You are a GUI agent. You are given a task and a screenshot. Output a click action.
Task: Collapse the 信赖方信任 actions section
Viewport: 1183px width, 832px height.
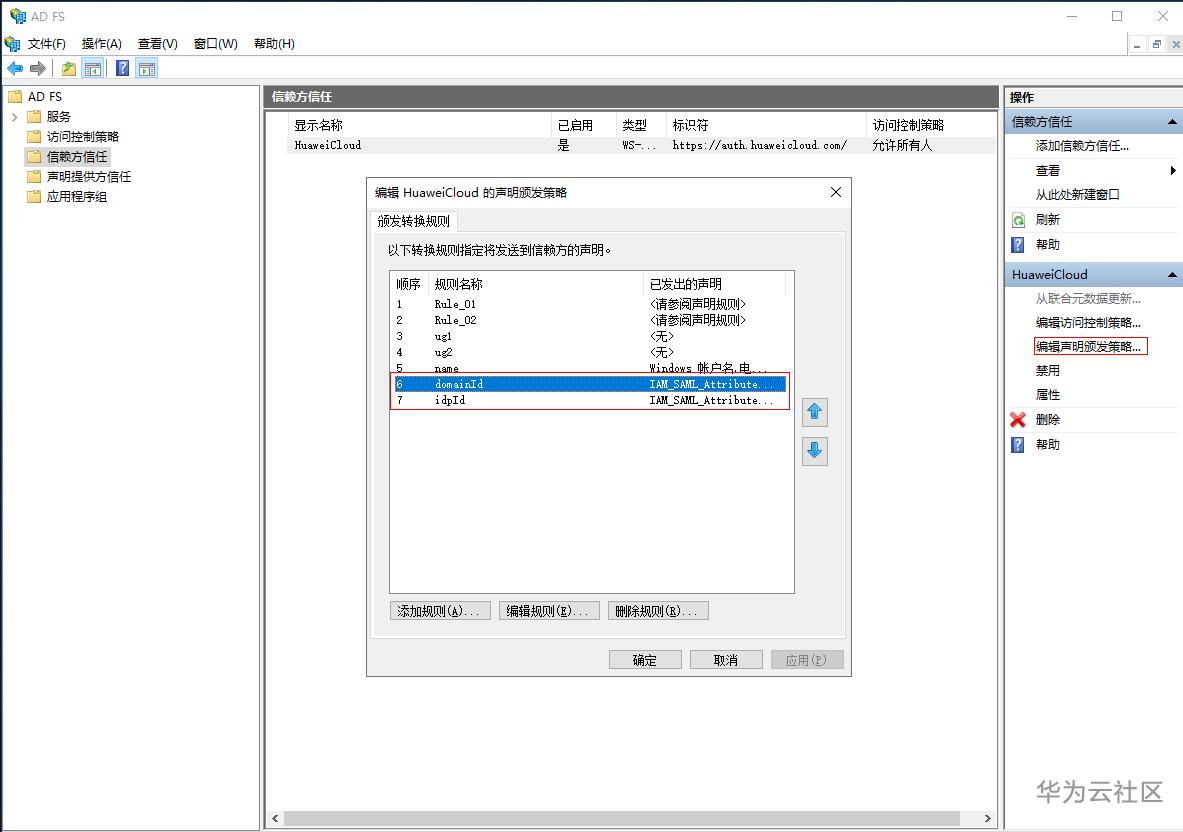pyautogui.click(x=1172, y=122)
